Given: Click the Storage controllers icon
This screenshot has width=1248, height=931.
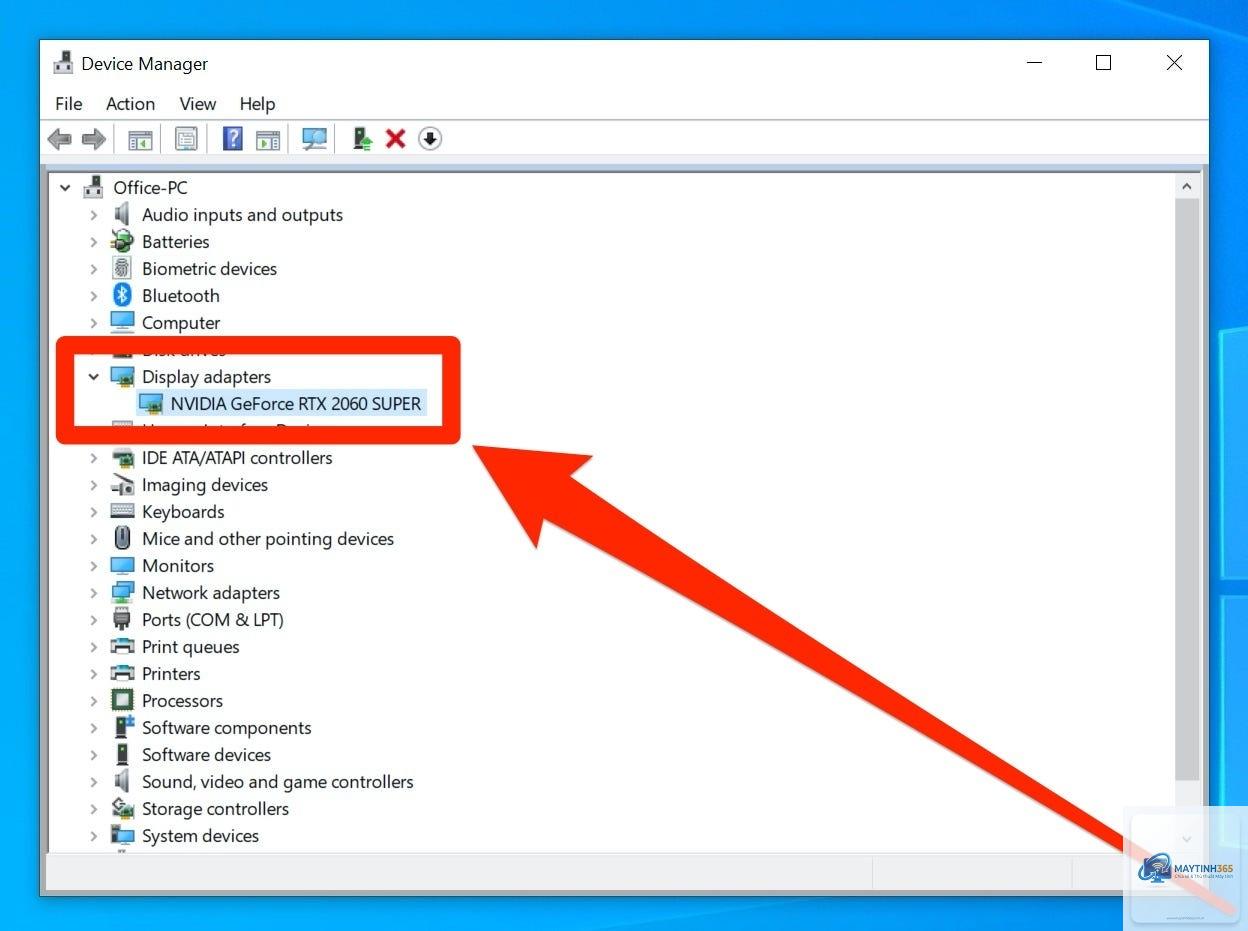Looking at the screenshot, I should (x=122, y=808).
